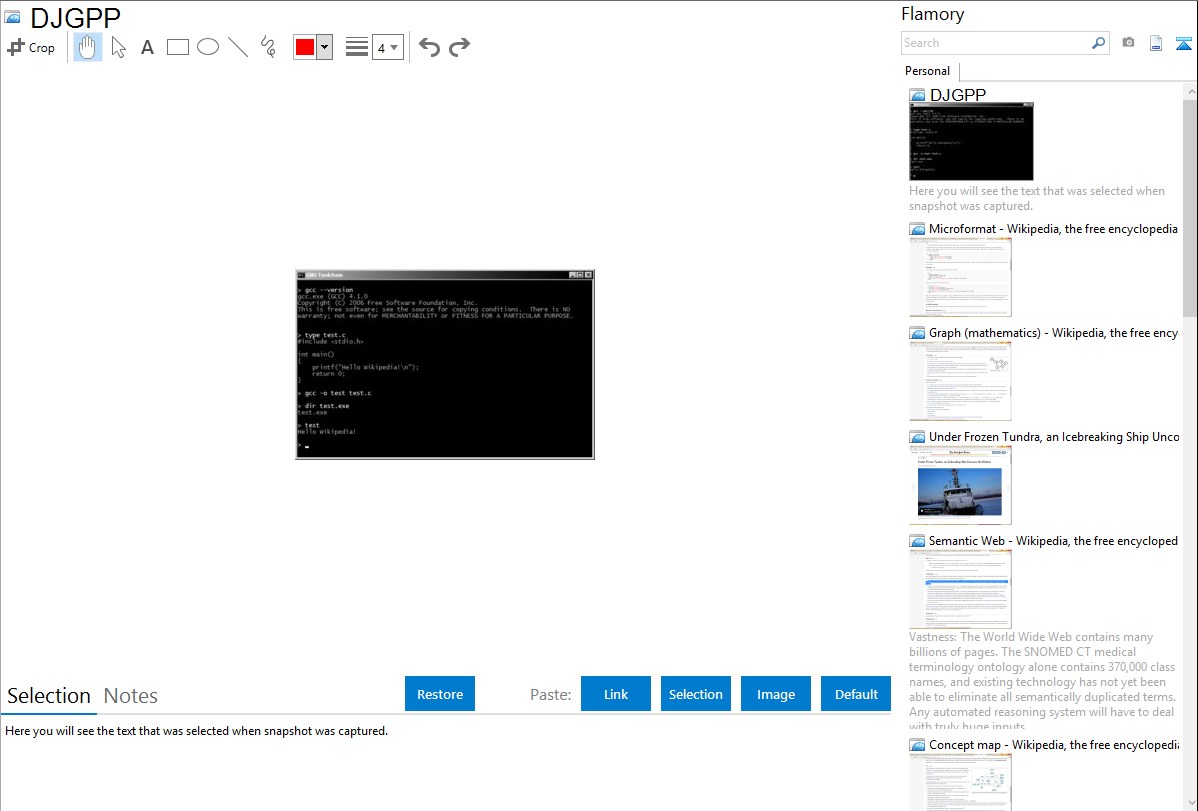The height and width of the screenshot is (811, 1198).
Task: Click the DJGPP header icon at top left
Action: tap(12, 16)
